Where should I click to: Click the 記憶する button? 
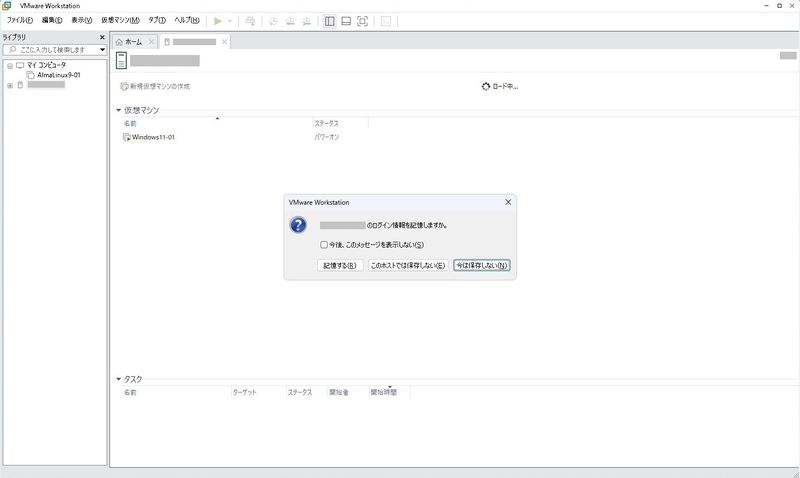(x=340, y=265)
